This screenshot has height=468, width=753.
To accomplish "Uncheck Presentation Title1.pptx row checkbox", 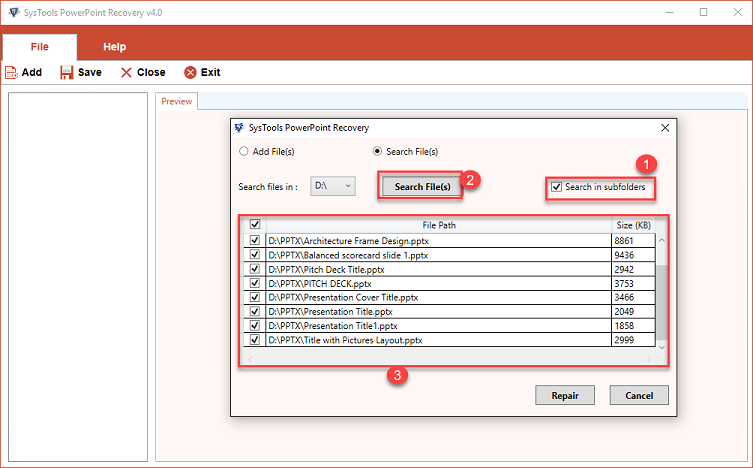I will click(255, 325).
